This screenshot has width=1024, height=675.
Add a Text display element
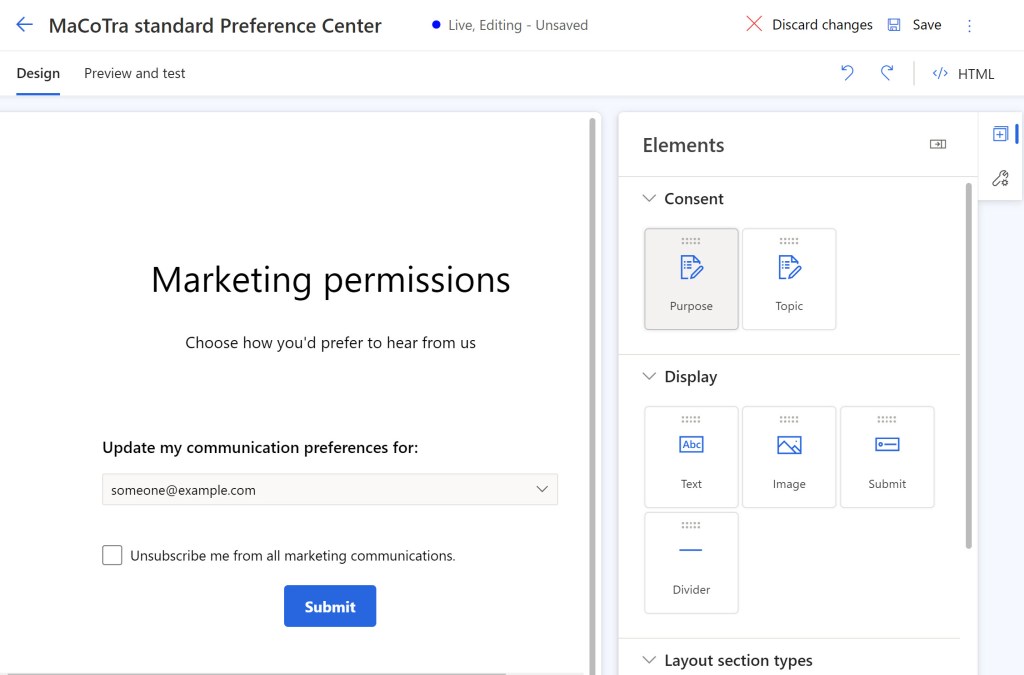click(691, 457)
